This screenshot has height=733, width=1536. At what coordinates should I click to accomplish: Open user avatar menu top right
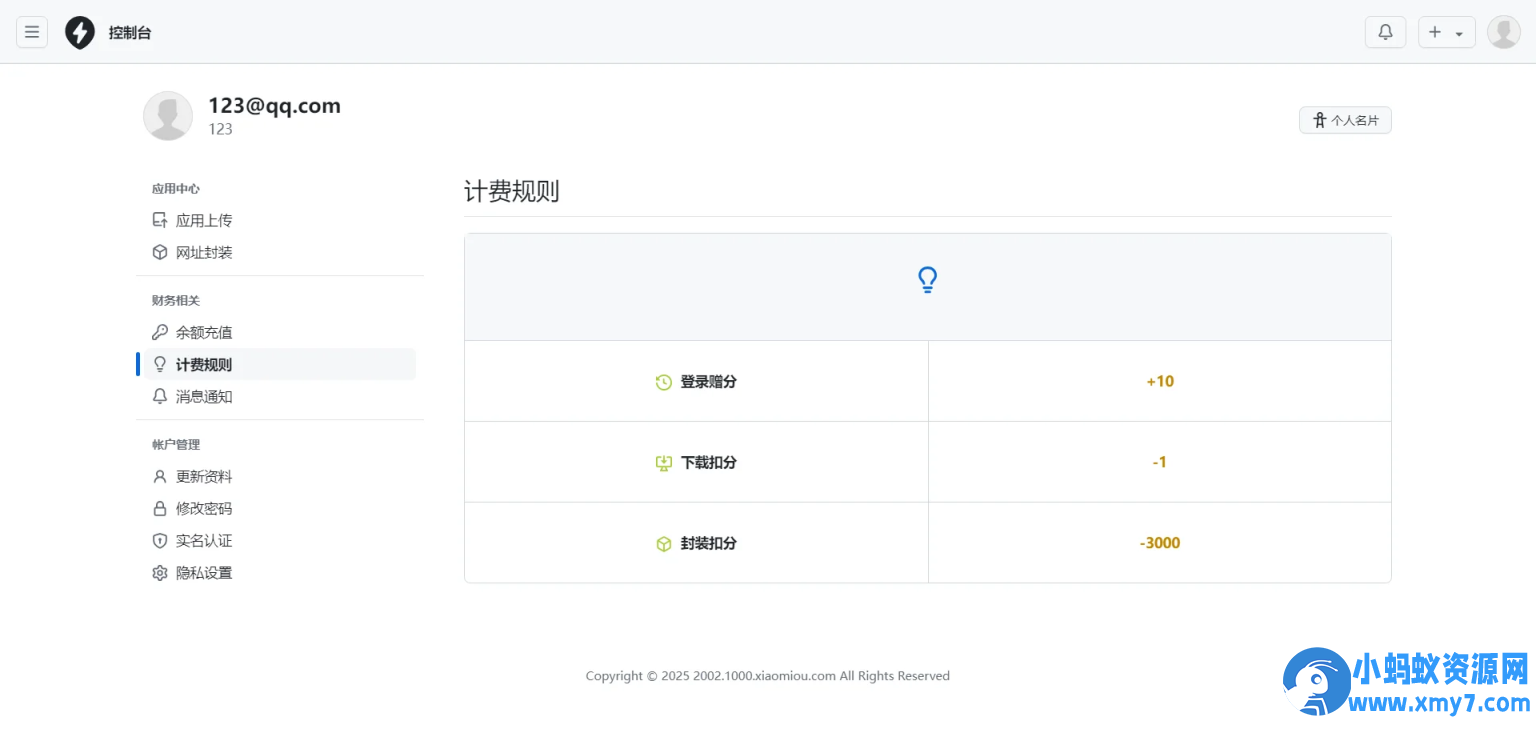[x=1504, y=32]
